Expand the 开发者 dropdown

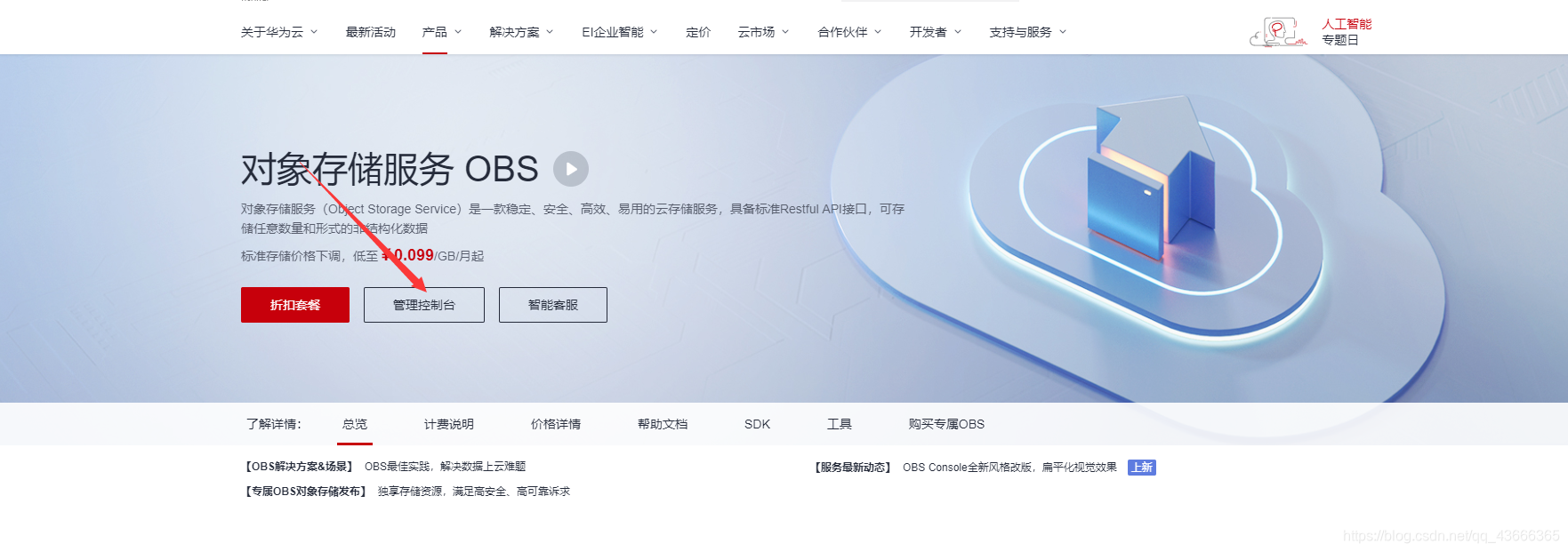click(936, 32)
